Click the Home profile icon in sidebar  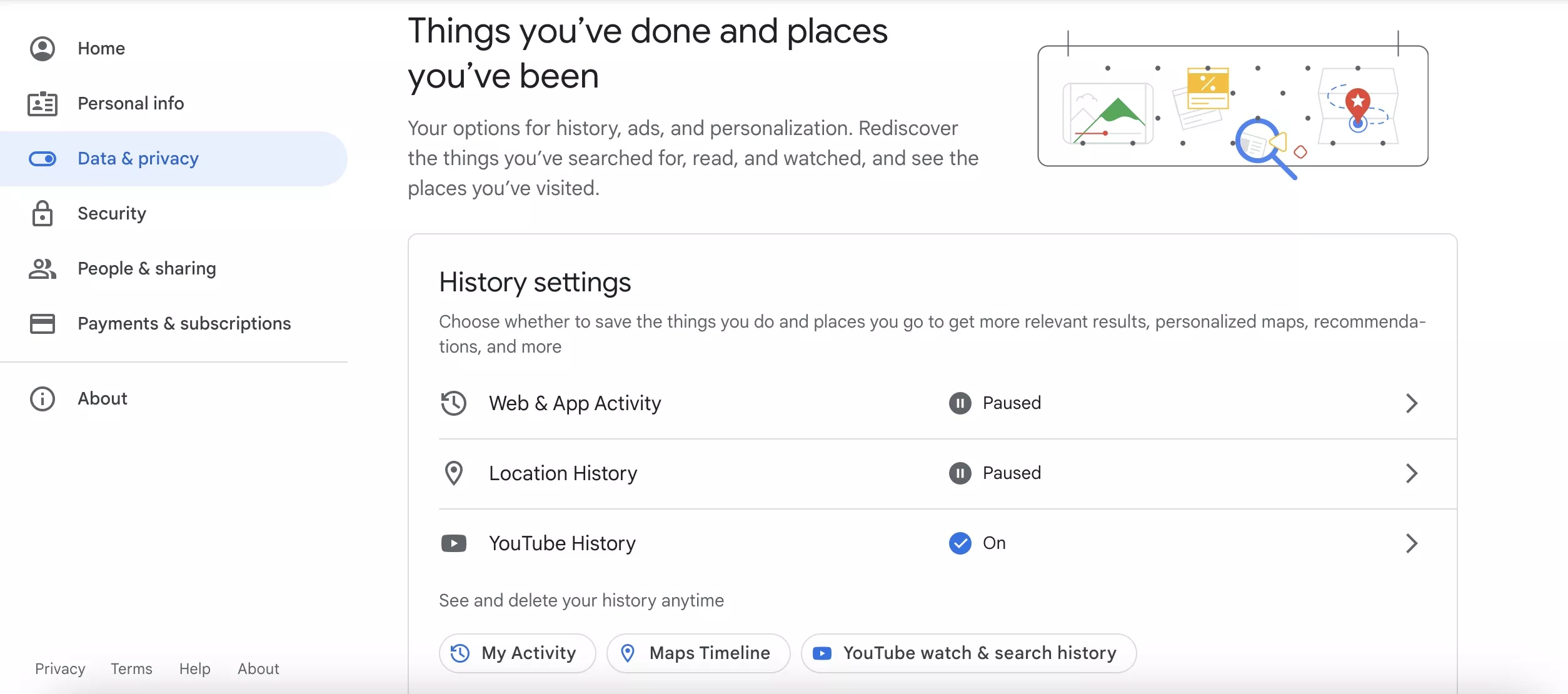click(x=43, y=49)
